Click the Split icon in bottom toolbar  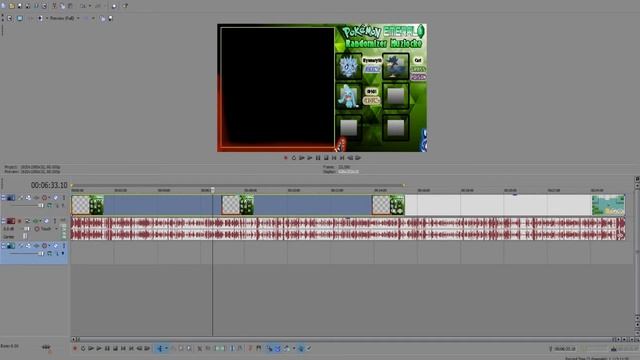point(233,349)
